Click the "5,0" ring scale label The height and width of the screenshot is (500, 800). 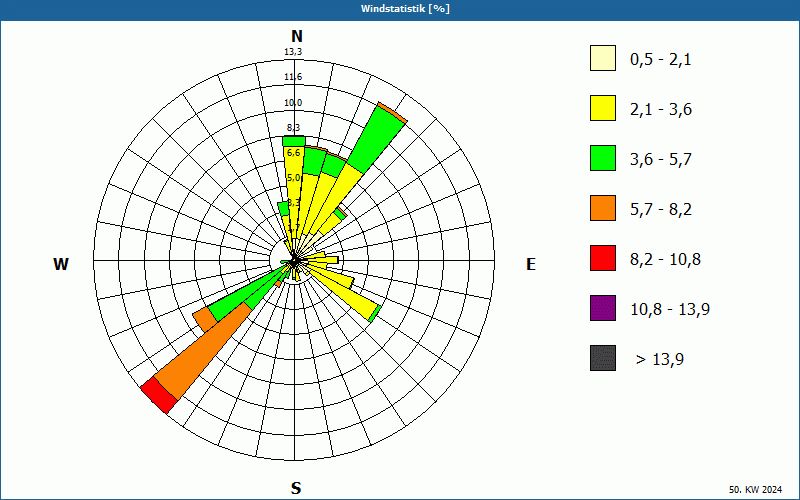pyautogui.click(x=294, y=178)
